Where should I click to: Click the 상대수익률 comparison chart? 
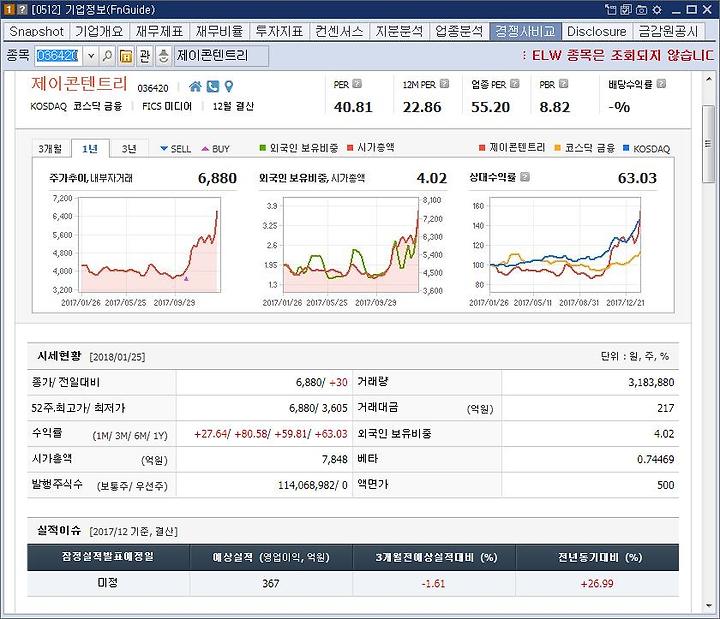tap(565, 245)
